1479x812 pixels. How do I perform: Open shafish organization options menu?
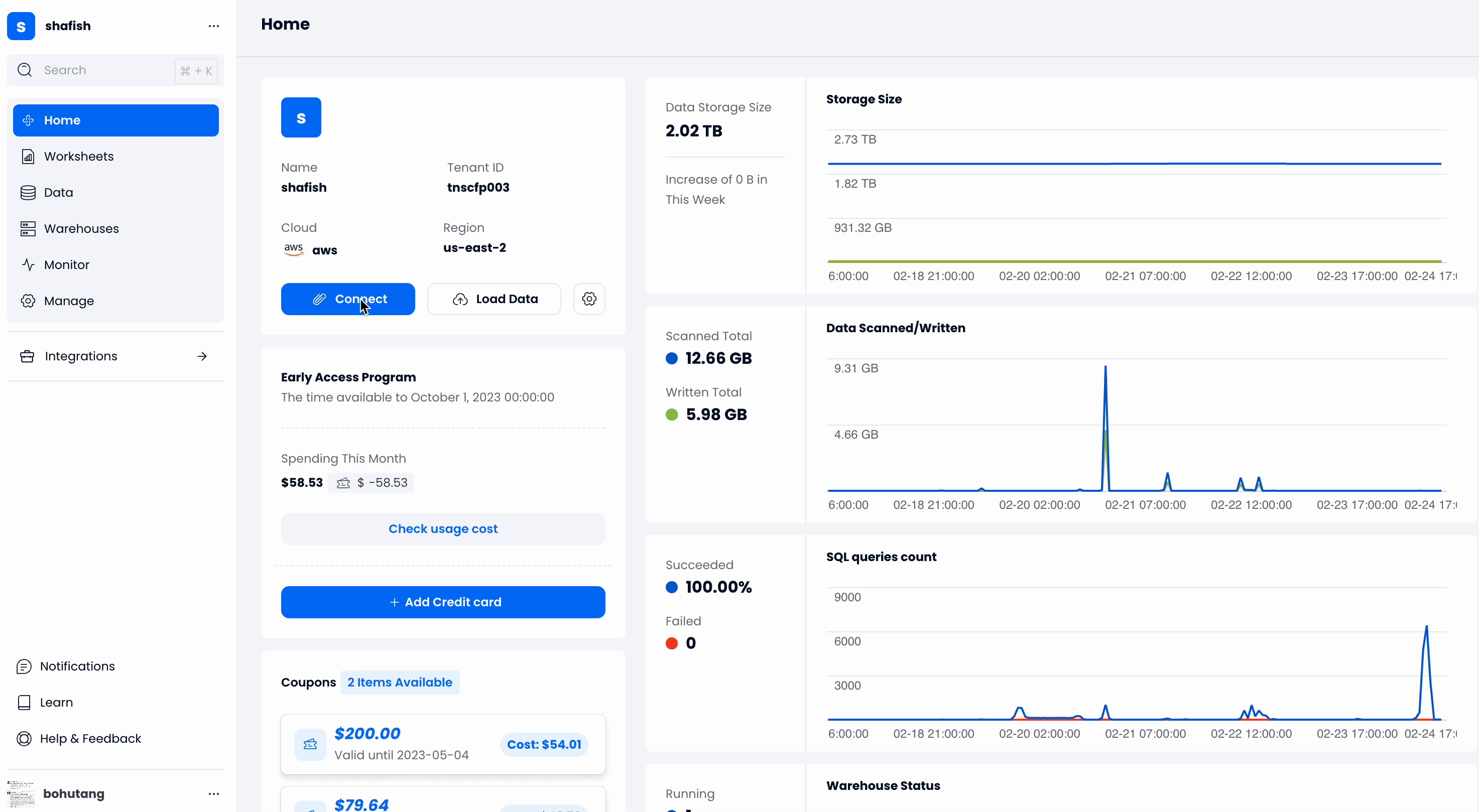213,26
